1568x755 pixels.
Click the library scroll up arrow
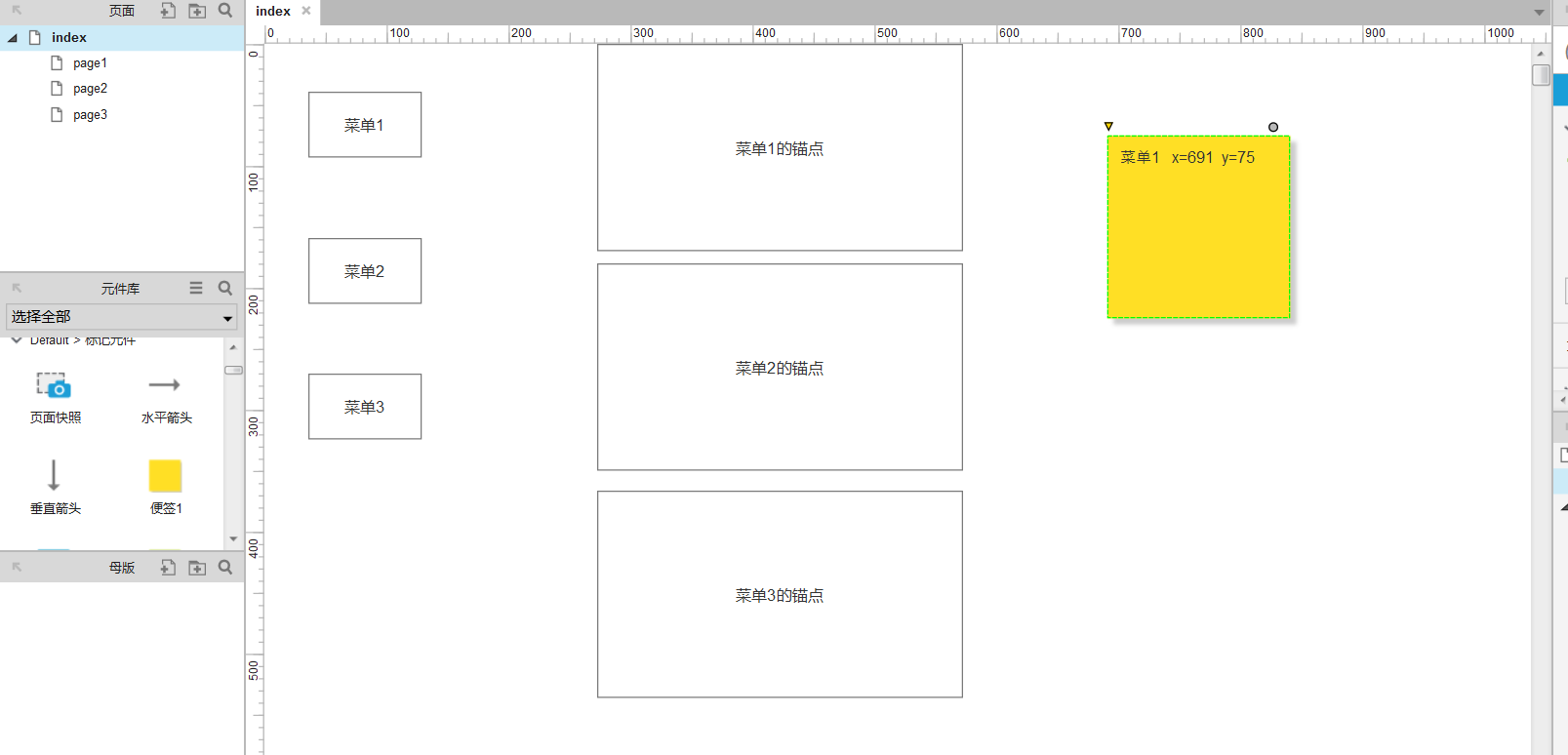[x=233, y=347]
